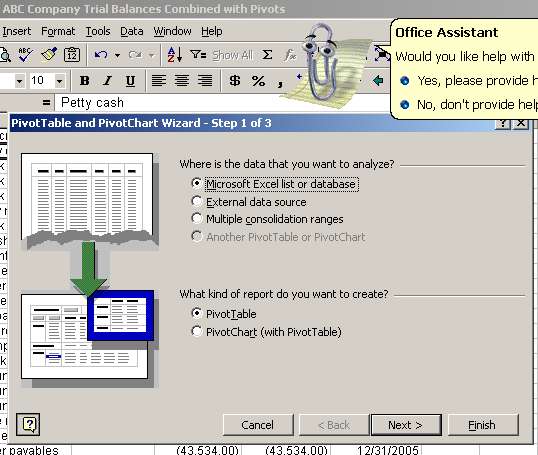Expand the Undo history dropdown arrow
Screen dimensions: 538x455
[x=117, y=55]
